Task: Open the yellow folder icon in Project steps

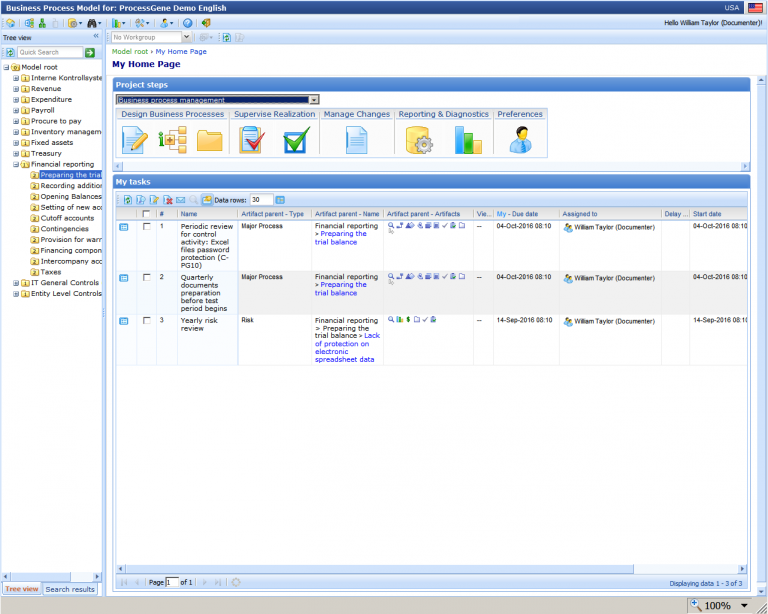Action: click(210, 140)
